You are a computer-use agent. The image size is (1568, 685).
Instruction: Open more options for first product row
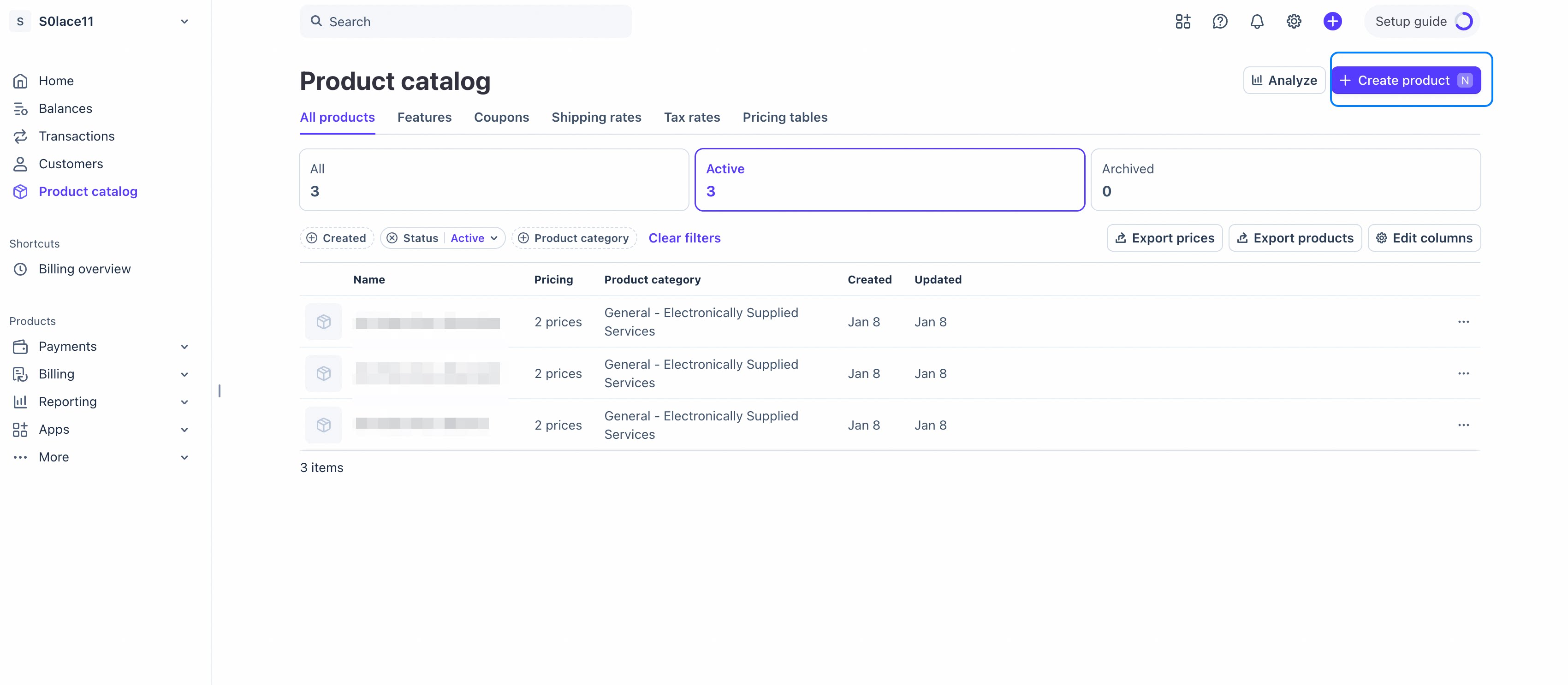point(1463,322)
